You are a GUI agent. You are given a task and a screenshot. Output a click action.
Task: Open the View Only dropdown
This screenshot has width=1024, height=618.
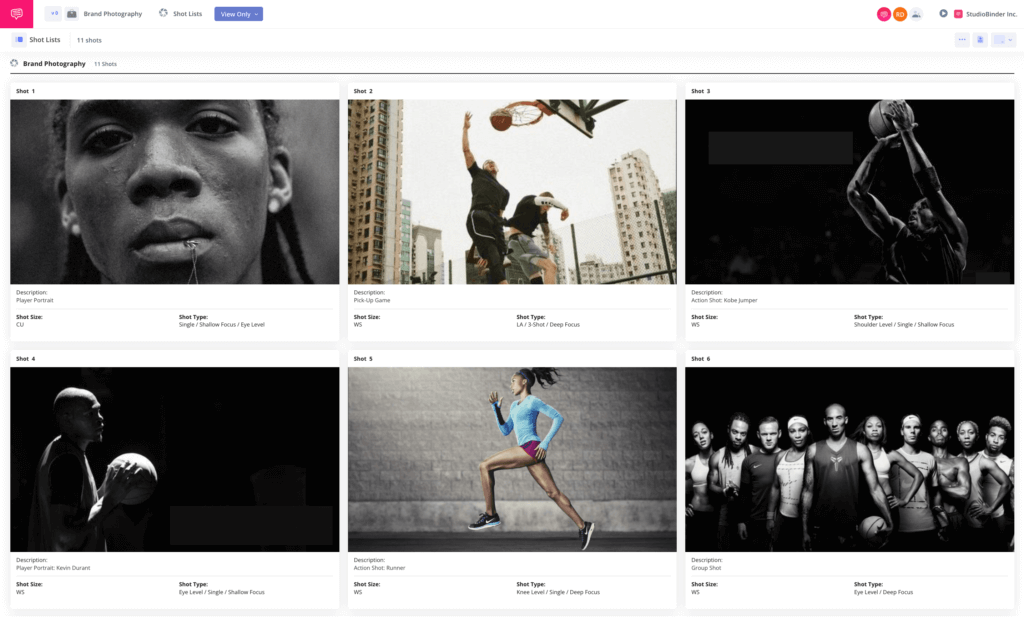pos(238,13)
